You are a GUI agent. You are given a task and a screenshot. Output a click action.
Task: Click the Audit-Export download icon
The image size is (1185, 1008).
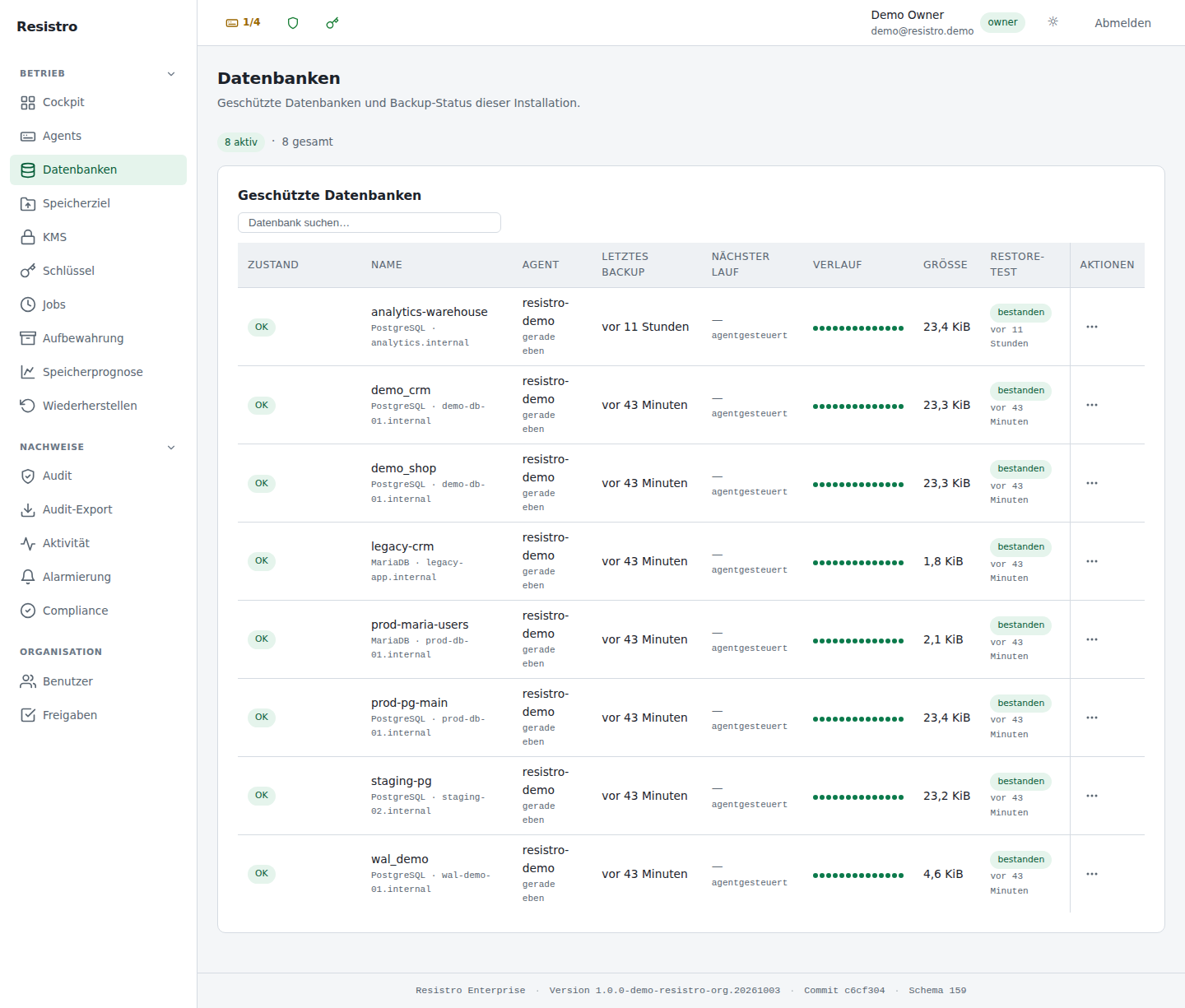click(28, 510)
